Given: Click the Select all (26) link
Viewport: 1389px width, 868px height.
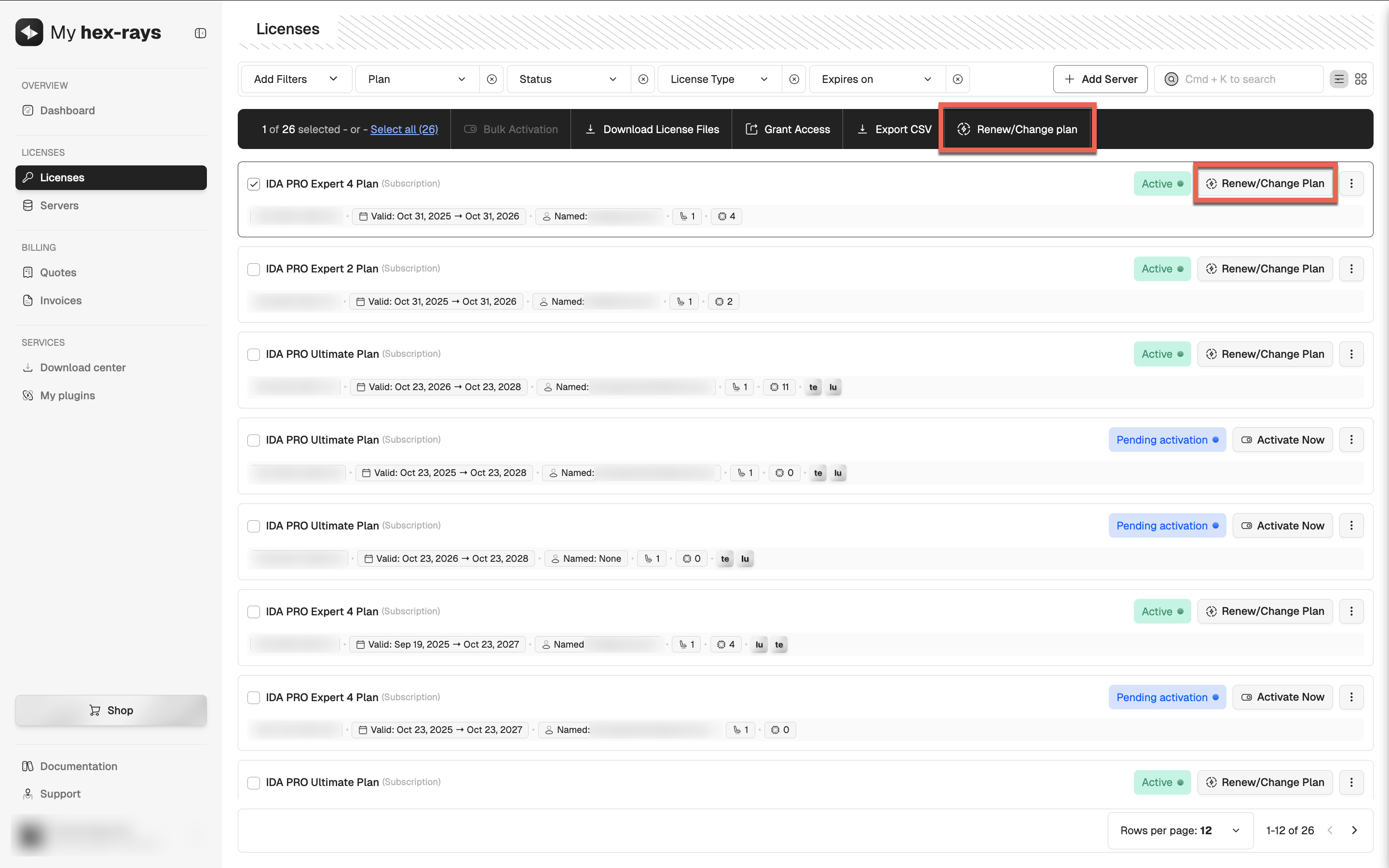Looking at the screenshot, I should click(x=404, y=129).
